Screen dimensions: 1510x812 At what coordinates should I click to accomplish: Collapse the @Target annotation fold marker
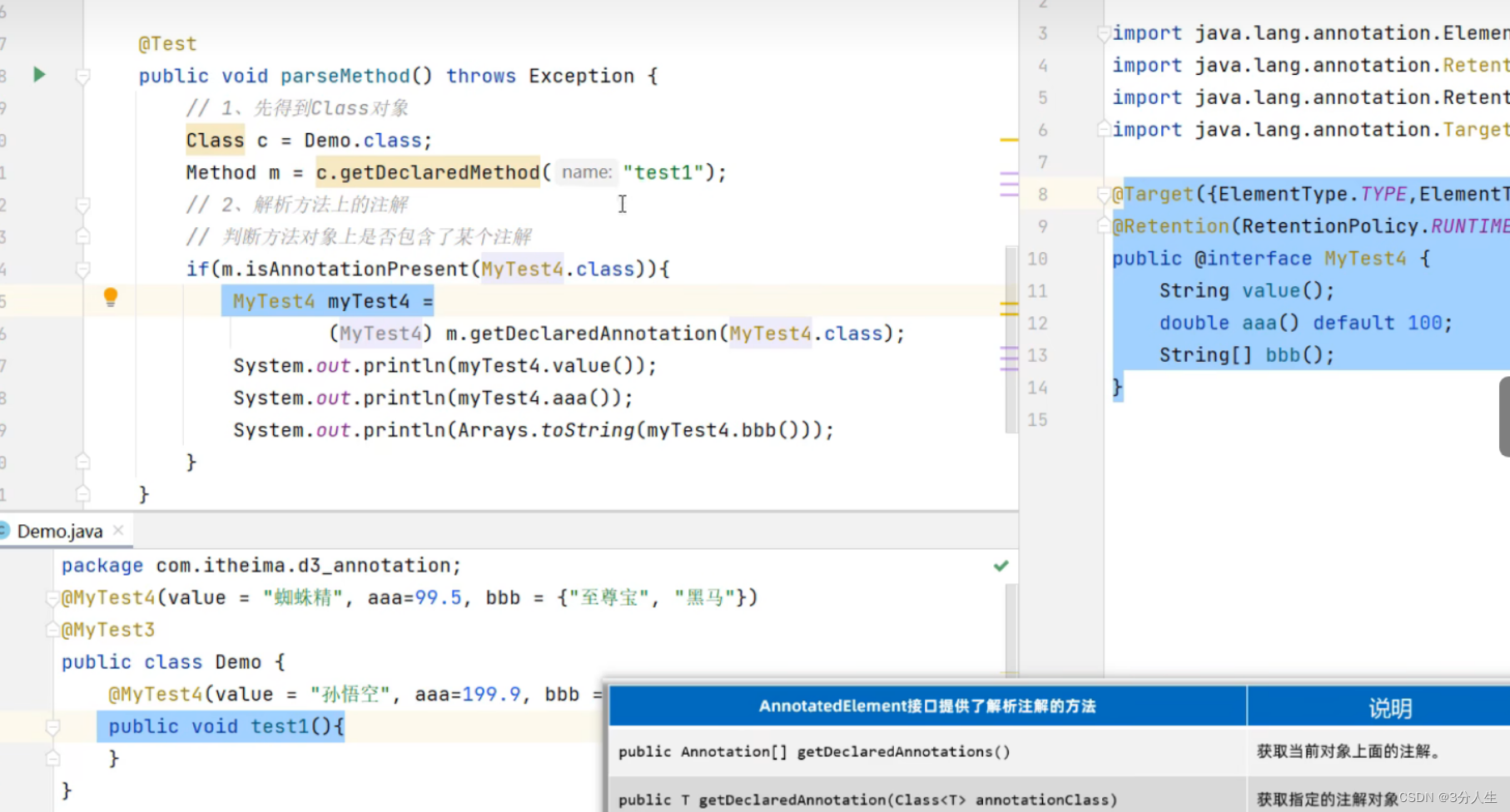[1103, 195]
